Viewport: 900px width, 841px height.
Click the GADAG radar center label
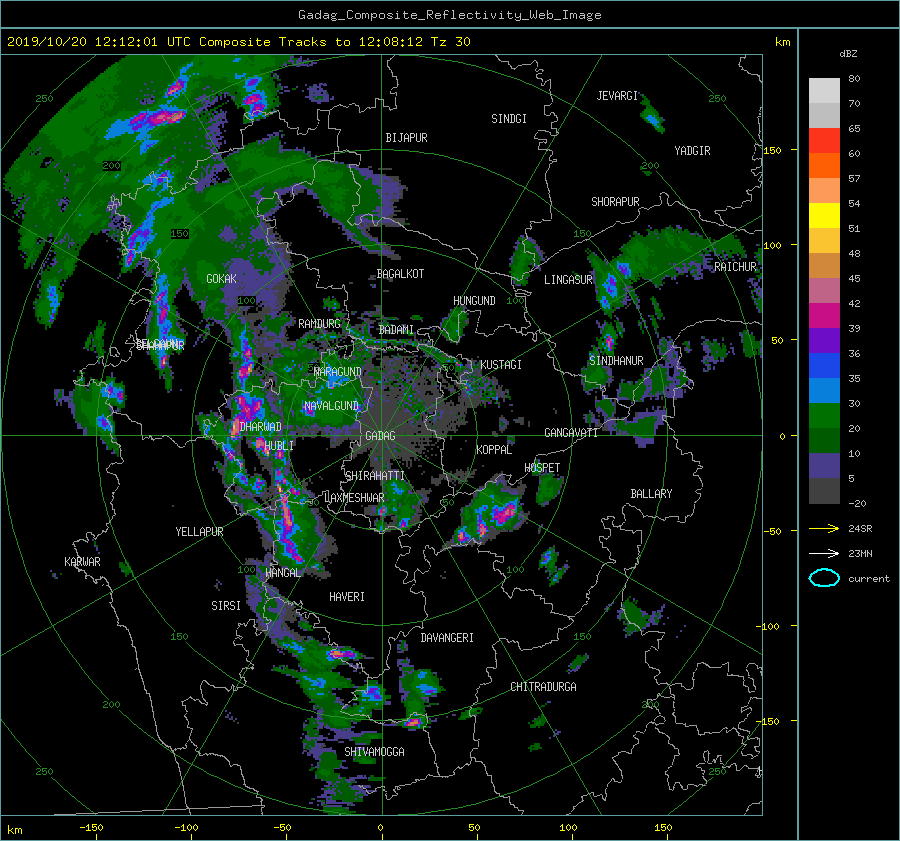pos(380,436)
